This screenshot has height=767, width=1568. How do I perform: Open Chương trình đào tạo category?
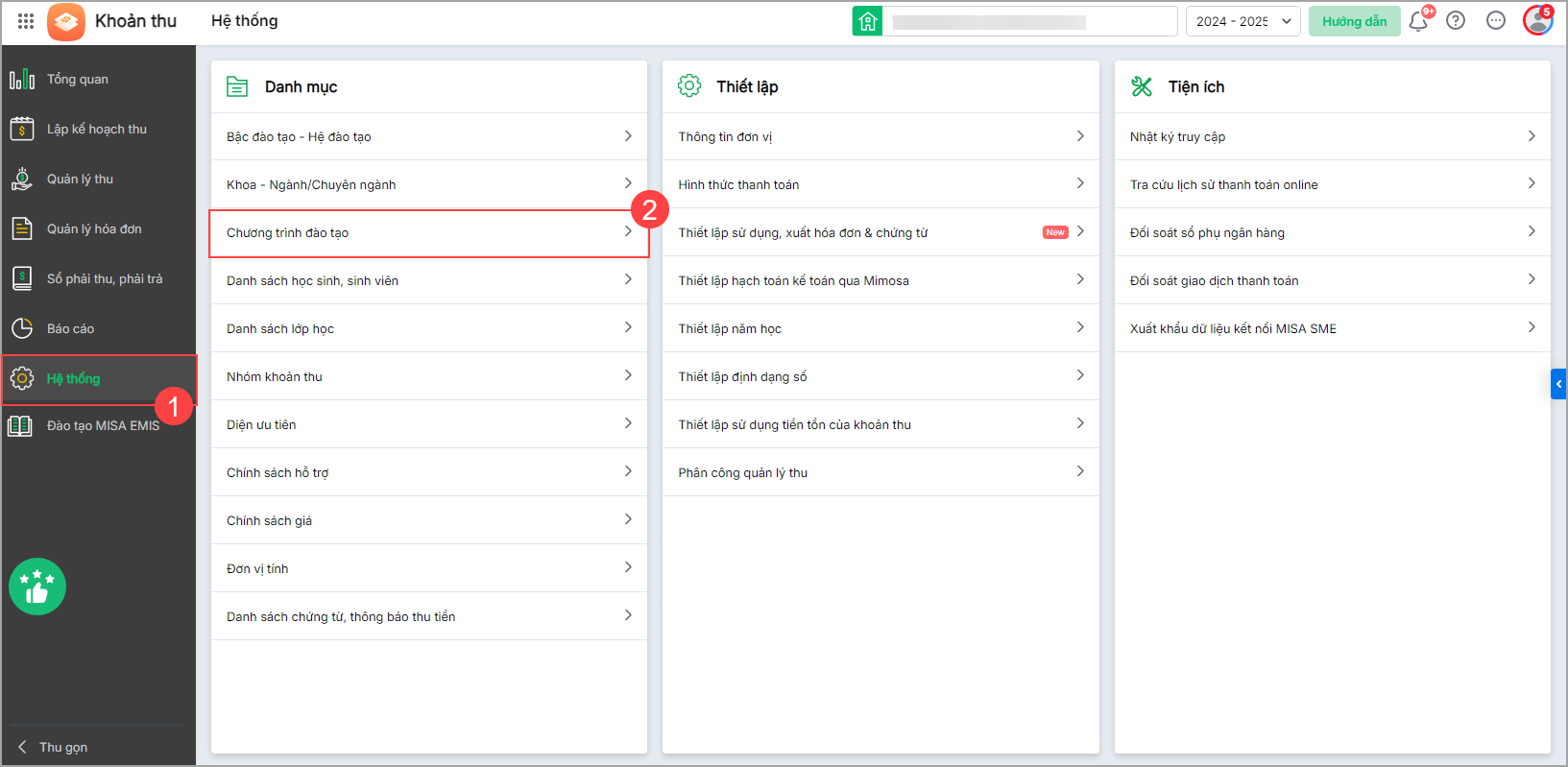(428, 233)
